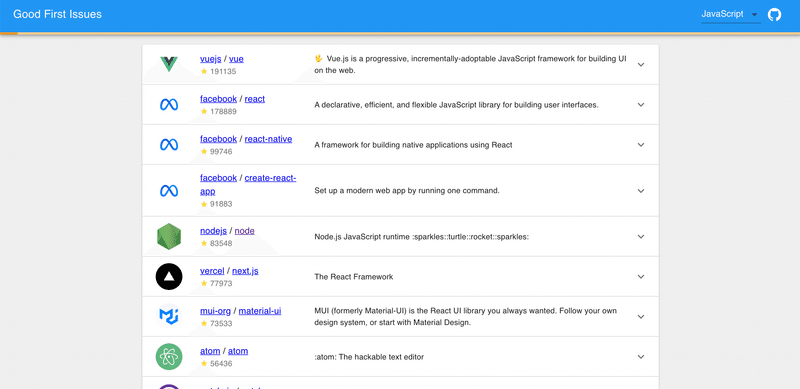Click the Meta logo beside facebook / react
Image resolution: width=800 pixels, height=389 pixels.
click(169, 105)
